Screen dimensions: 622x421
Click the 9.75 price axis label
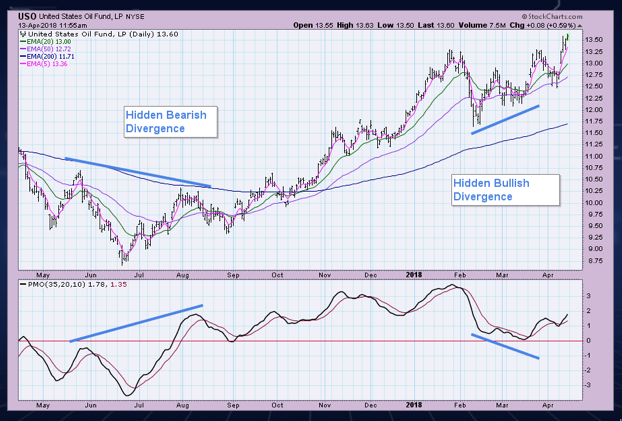(593, 215)
